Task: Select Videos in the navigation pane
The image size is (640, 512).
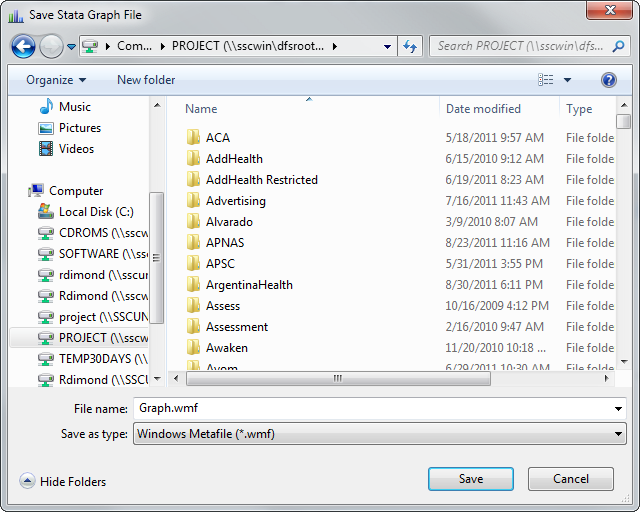Action: [76, 149]
